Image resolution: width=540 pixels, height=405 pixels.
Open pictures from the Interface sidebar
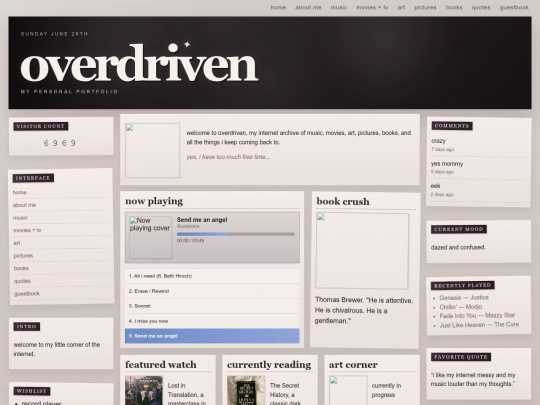coord(23,256)
